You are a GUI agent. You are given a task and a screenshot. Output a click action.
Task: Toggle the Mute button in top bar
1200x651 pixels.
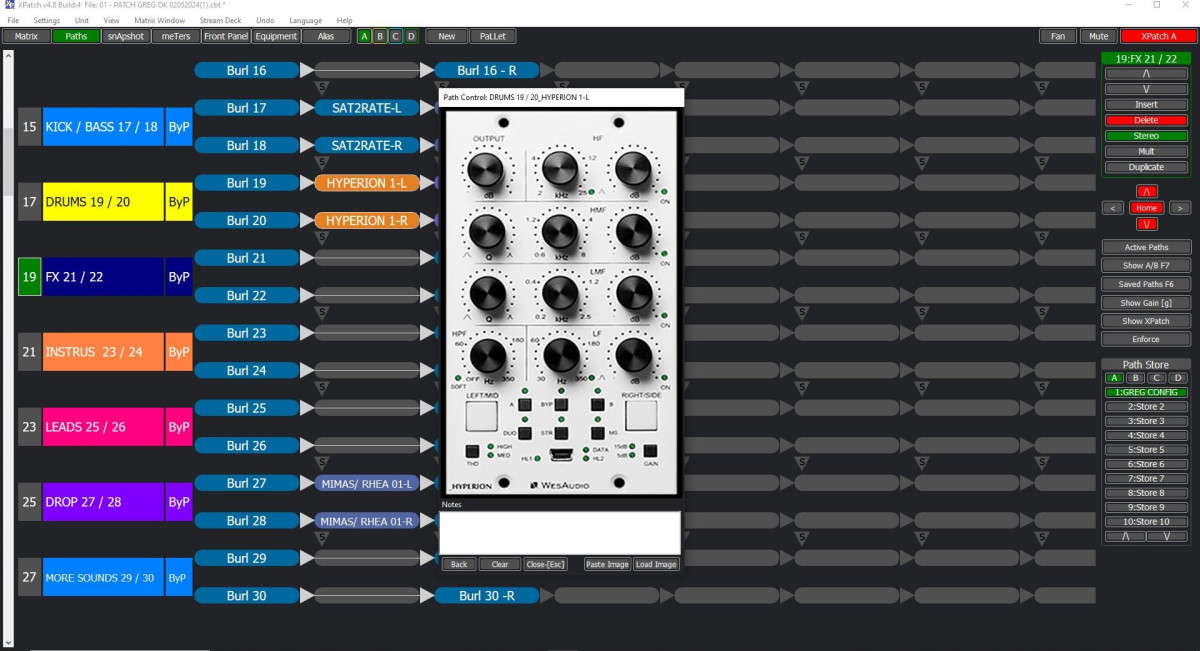pyautogui.click(x=1098, y=36)
